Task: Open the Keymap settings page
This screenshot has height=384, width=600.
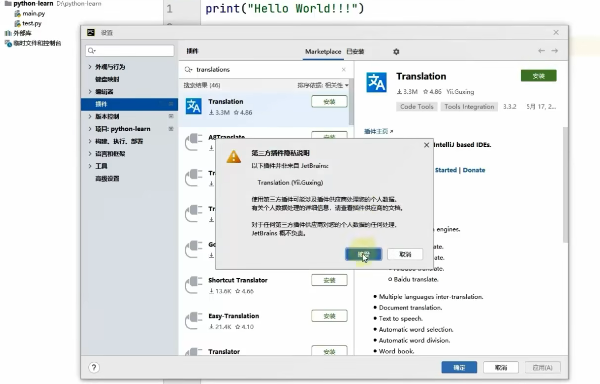Action: click(107, 79)
